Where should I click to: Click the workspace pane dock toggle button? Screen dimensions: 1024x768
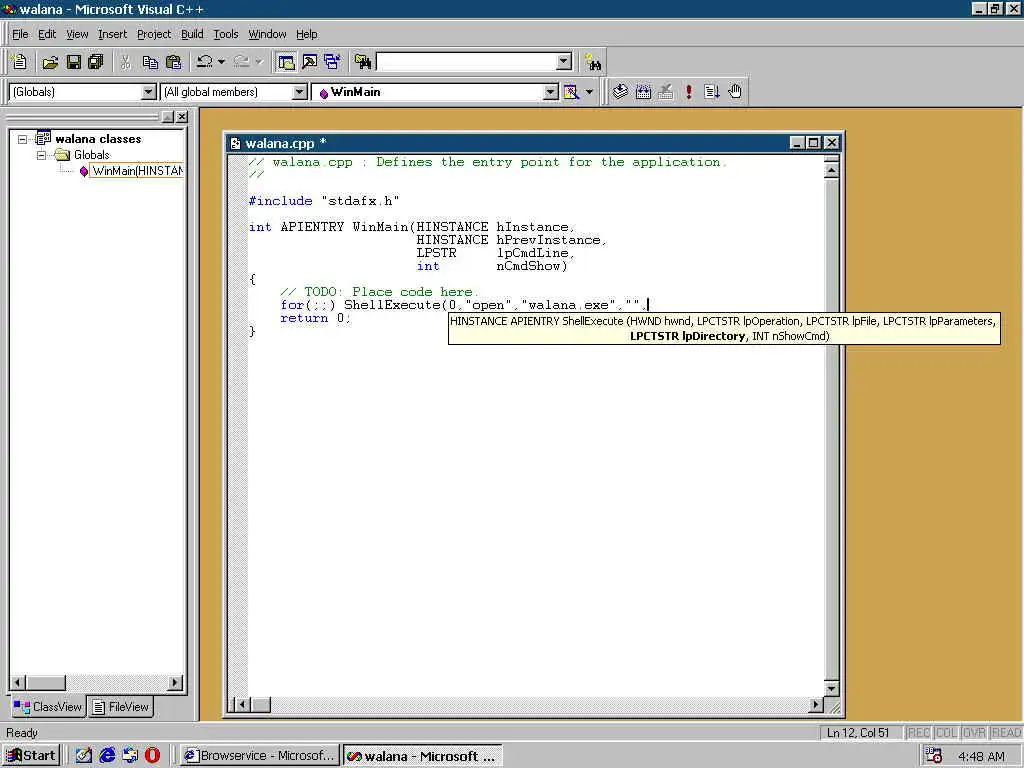[168, 117]
